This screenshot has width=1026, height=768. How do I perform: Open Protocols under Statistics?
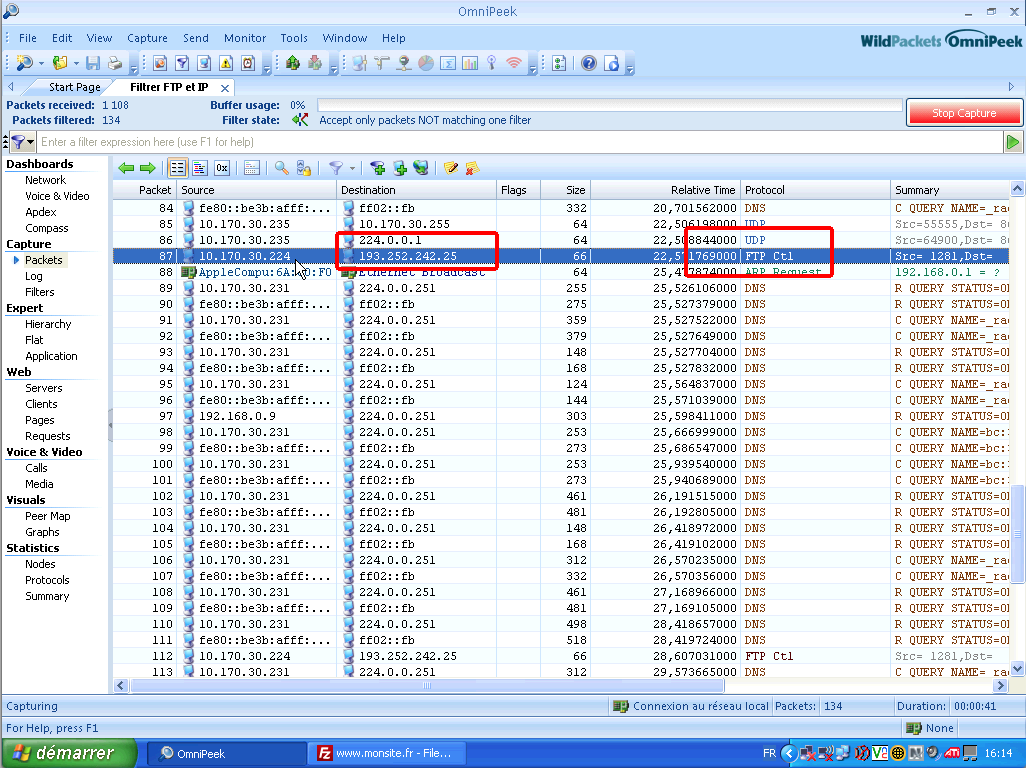point(47,580)
